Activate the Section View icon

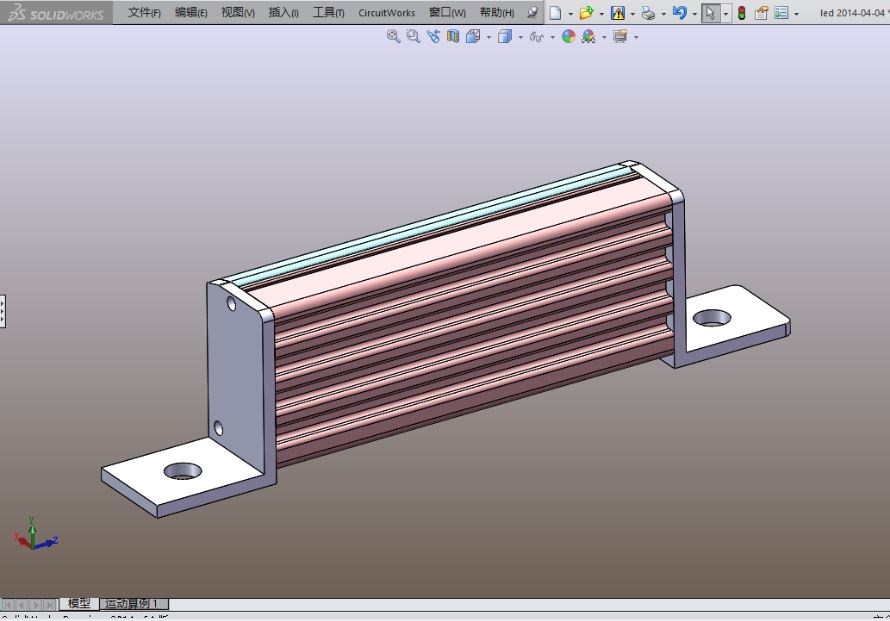tap(453, 36)
